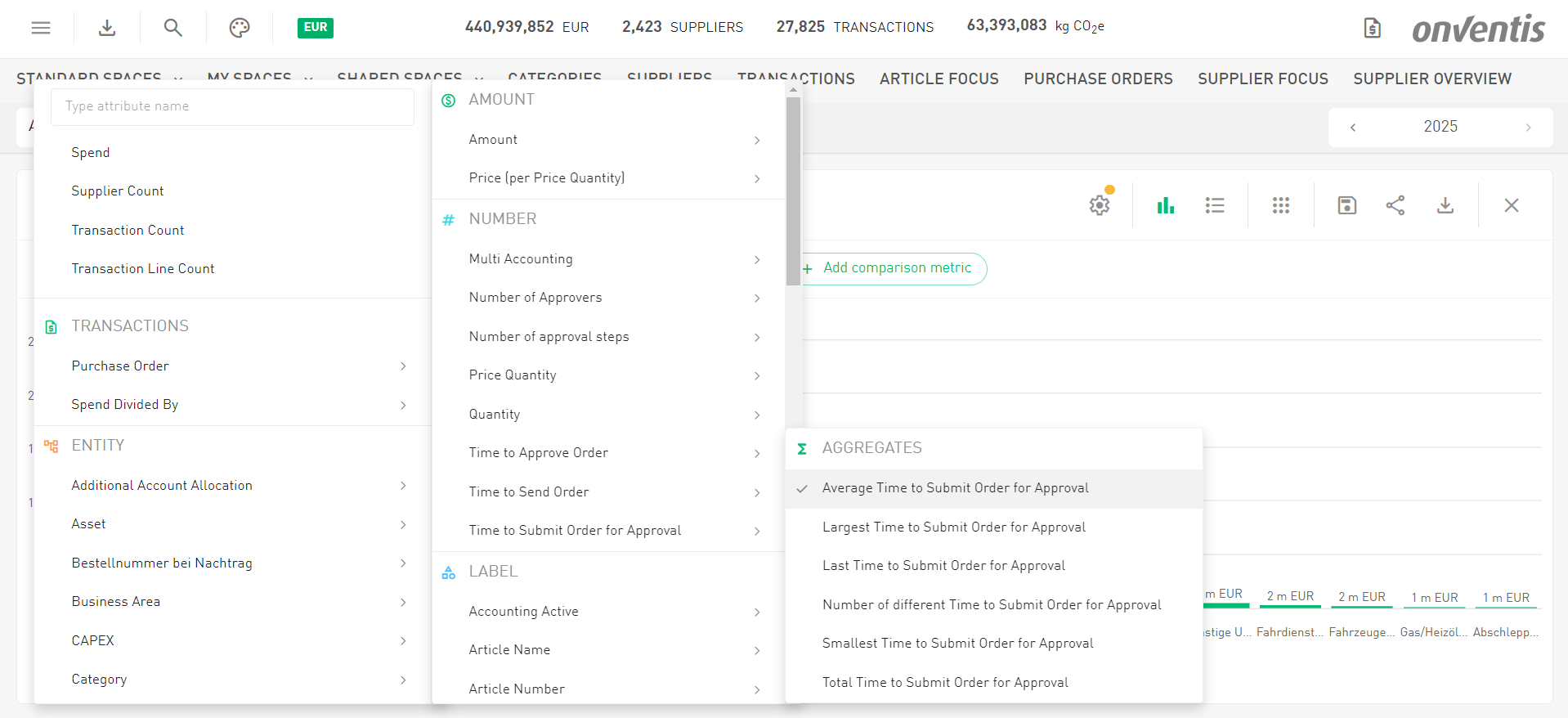Expand Time to Approve Order submenu

coord(613,453)
